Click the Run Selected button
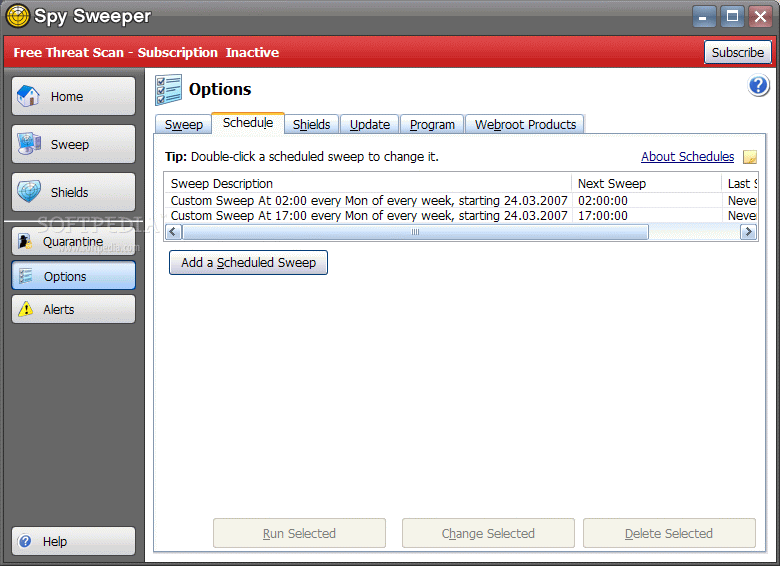Viewport: 780px width, 566px height. pos(299,533)
